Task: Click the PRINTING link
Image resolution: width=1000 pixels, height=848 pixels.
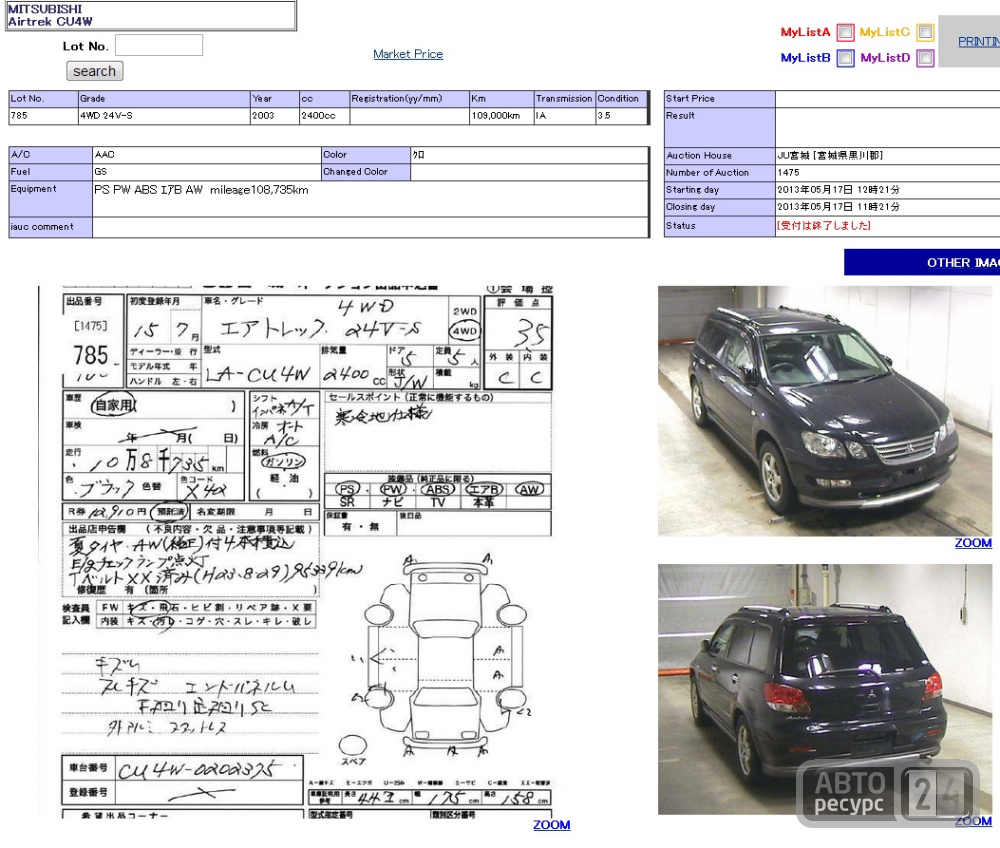Action: [979, 41]
